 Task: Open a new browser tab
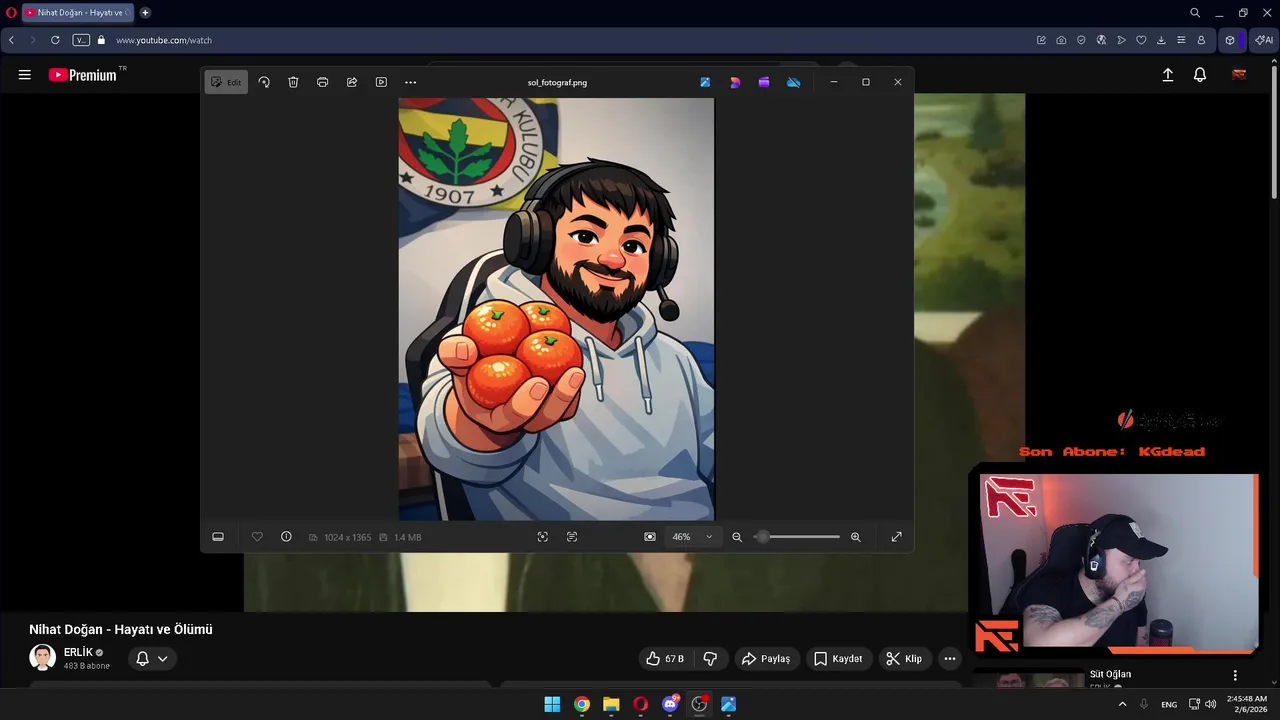pos(145,13)
